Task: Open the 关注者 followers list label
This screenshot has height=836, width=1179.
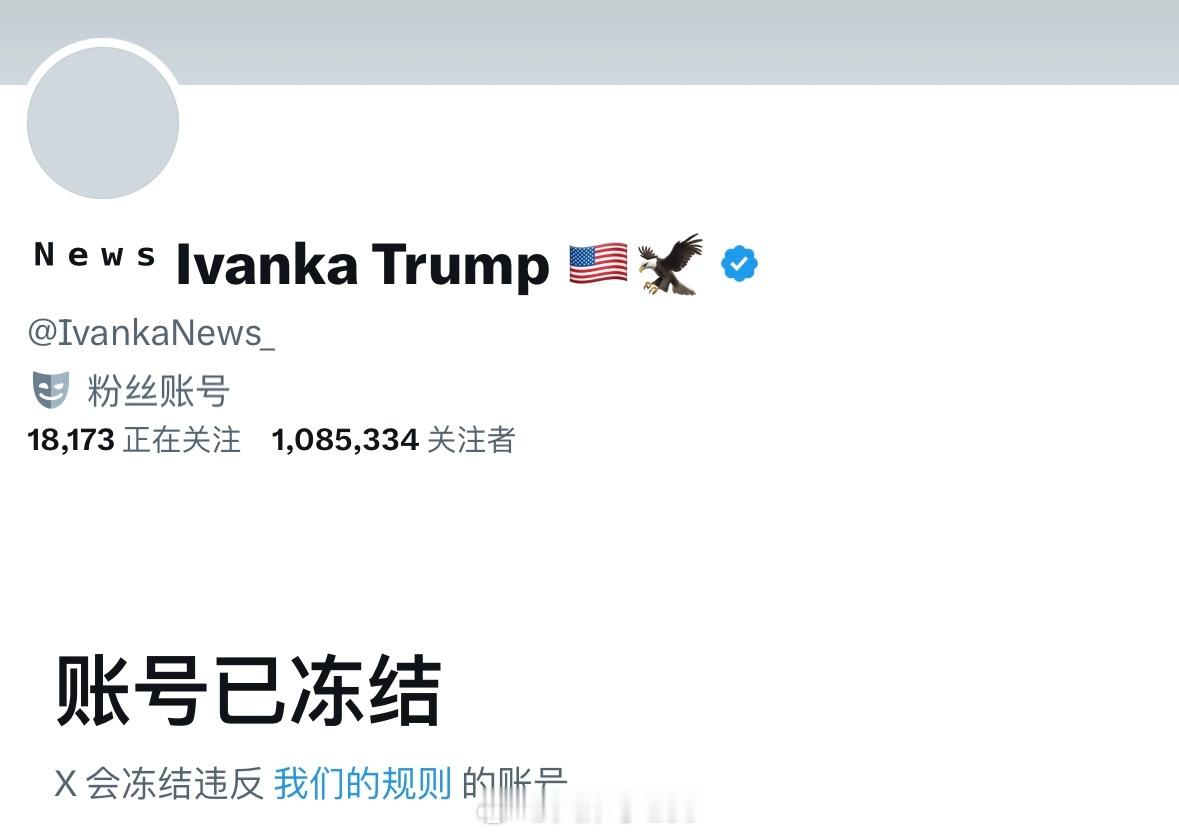Action: point(471,441)
